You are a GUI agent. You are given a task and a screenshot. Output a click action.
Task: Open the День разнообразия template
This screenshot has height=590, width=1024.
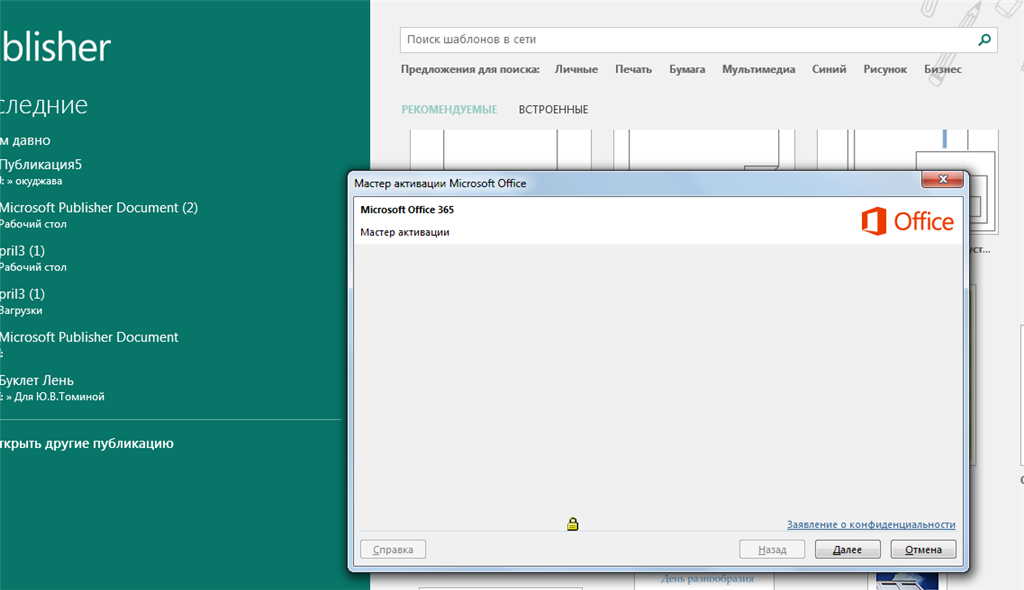coord(707,579)
